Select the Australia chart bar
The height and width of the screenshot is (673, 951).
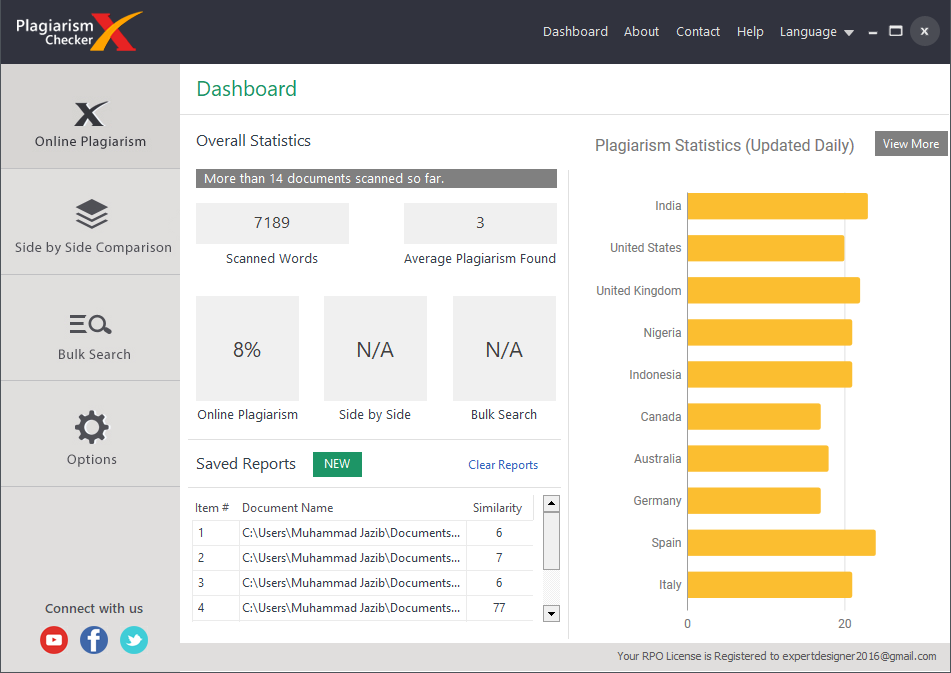coord(758,458)
